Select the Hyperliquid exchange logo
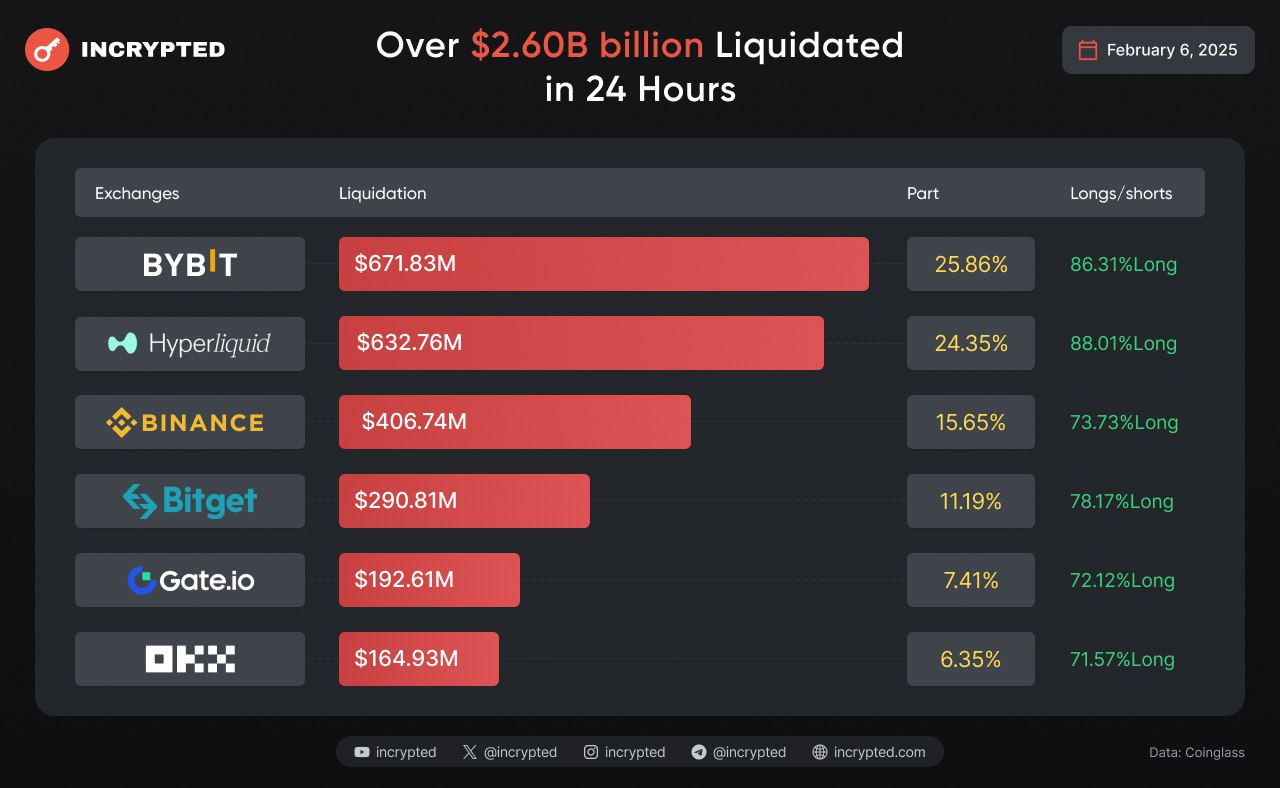This screenshot has height=788, width=1280. [x=190, y=343]
